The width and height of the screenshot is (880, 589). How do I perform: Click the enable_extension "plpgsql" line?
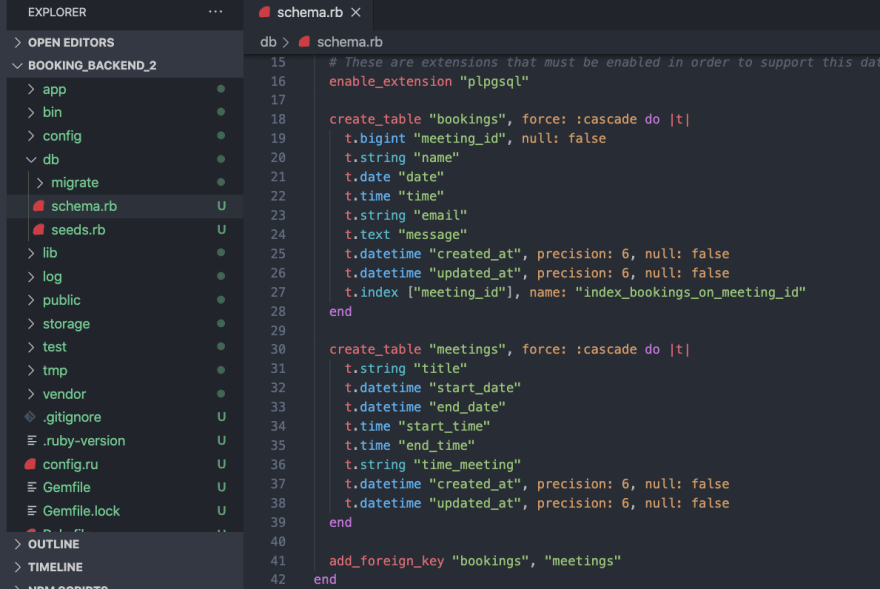click(x=429, y=81)
